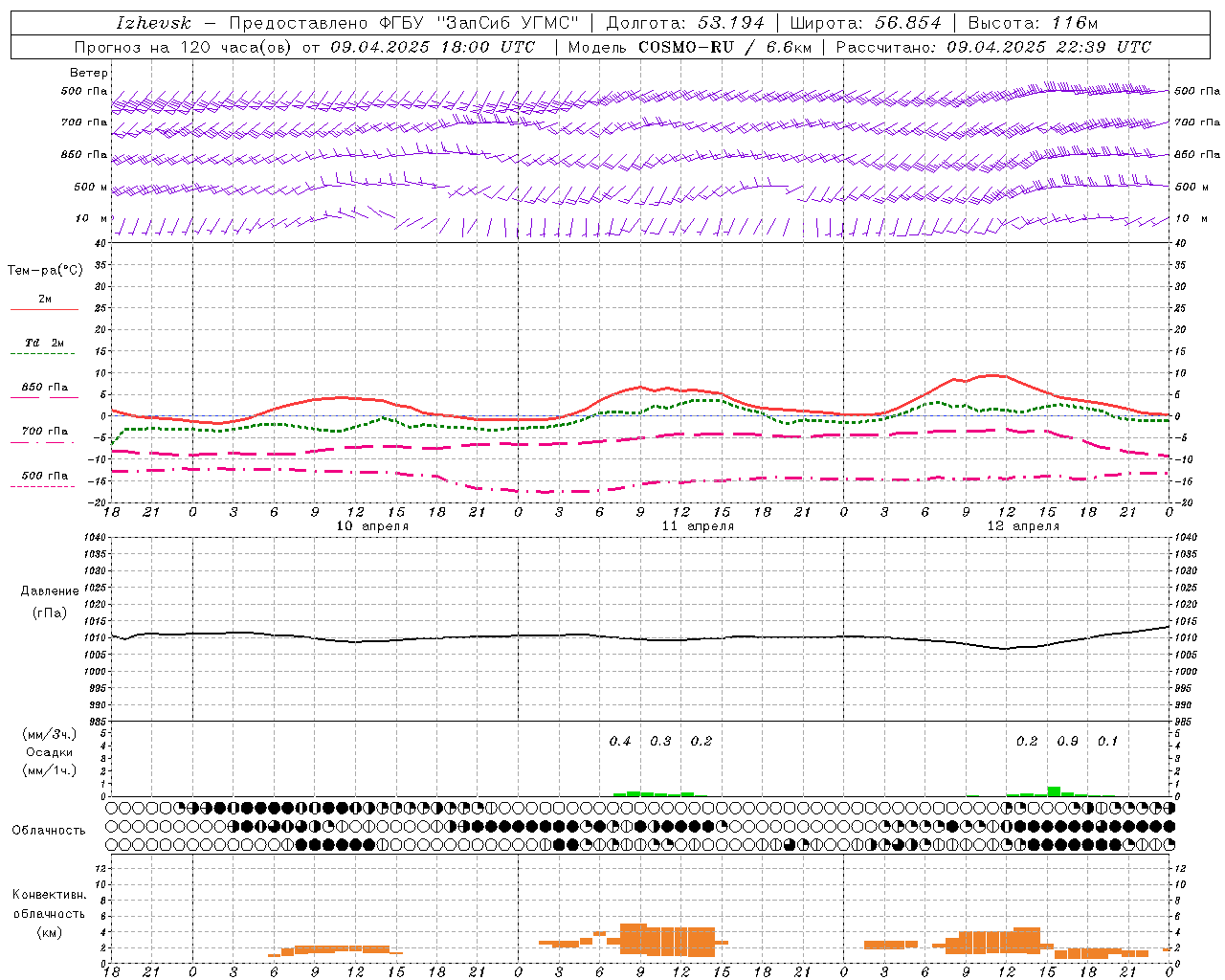Click the "2м" temperature legend label
This screenshot has height=980, width=1225.
(x=45, y=300)
